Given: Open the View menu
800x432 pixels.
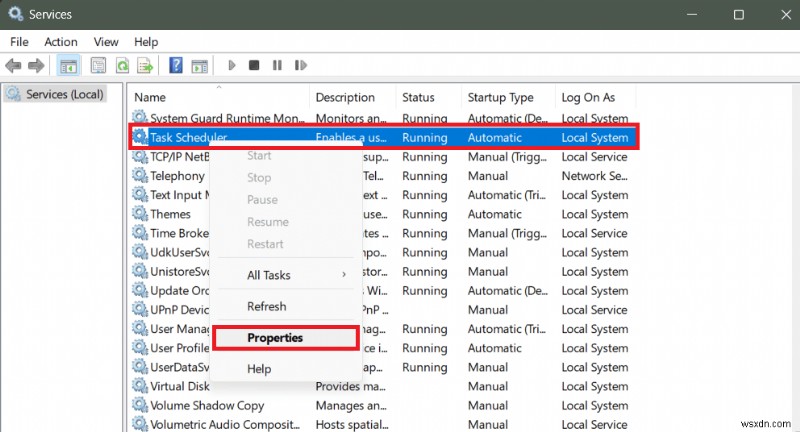Looking at the screenshot, I should (106, 42).
